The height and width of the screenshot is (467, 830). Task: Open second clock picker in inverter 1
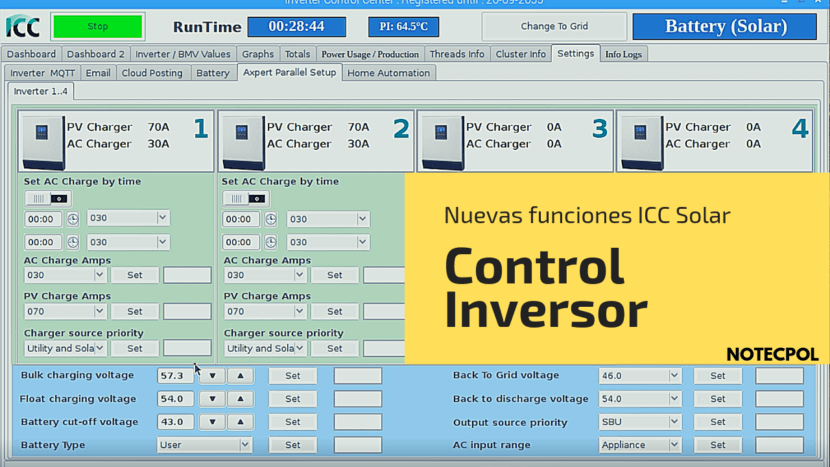[x=73, y=243]
